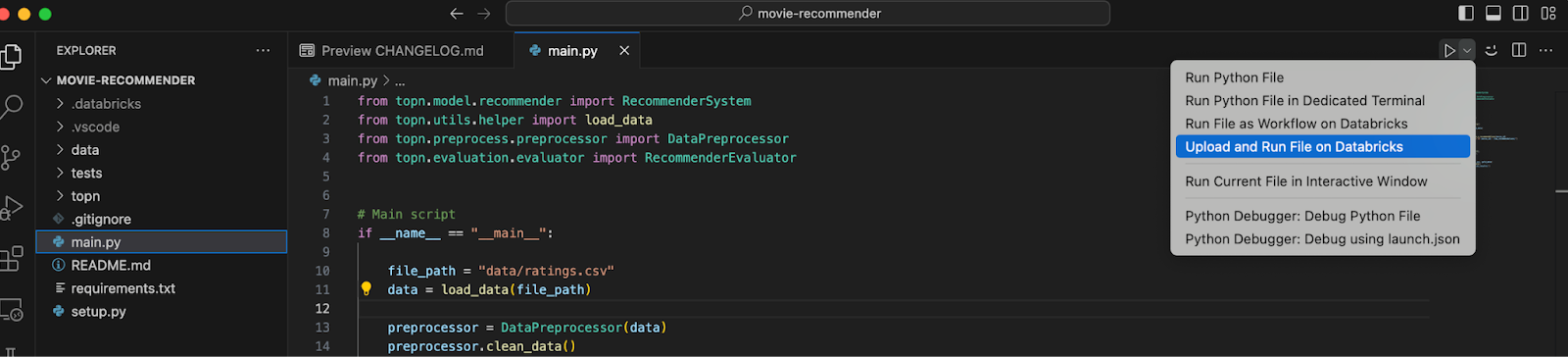1568x357 pixels.
Task: Open the customize layout icon
Action: (1548, 13)
